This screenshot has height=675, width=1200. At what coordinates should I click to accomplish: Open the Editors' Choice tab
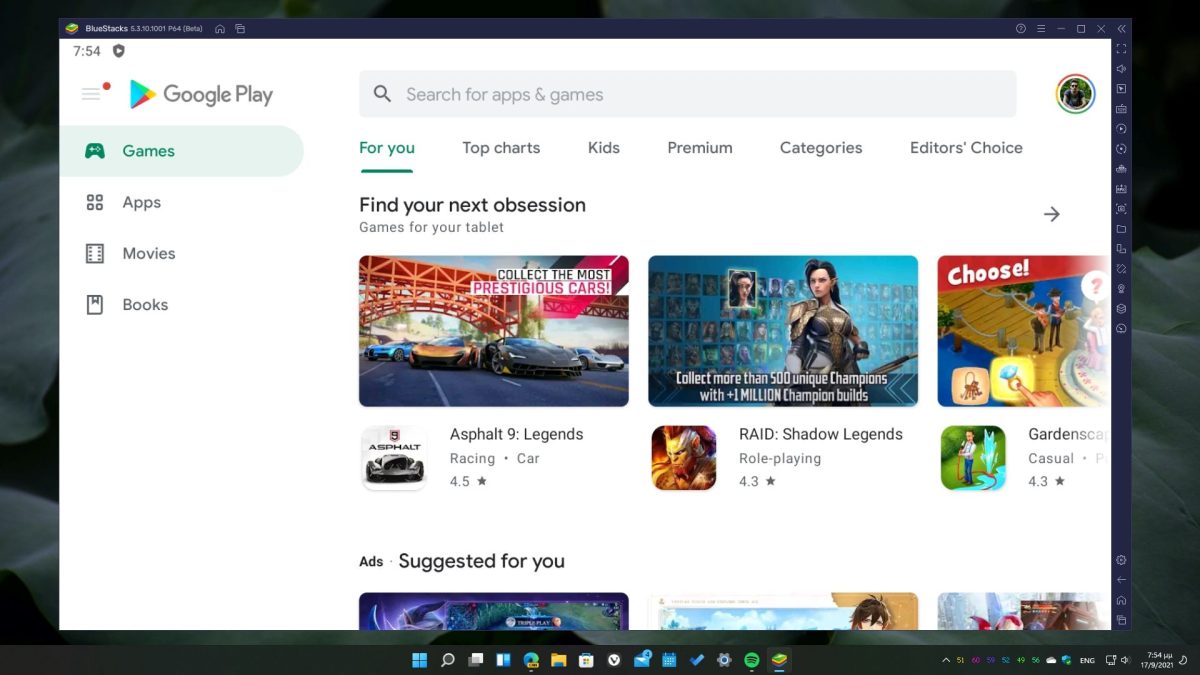click(965, 147)
